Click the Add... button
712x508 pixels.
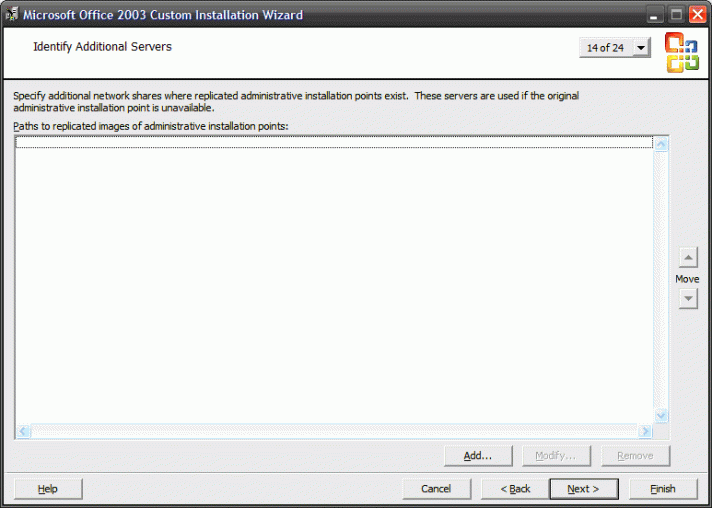point(478,455)
